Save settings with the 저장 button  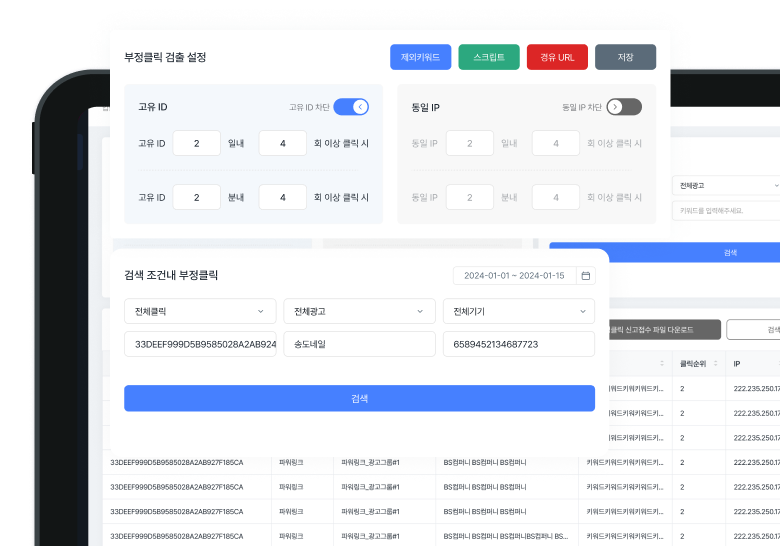click(x=625, y=58)
